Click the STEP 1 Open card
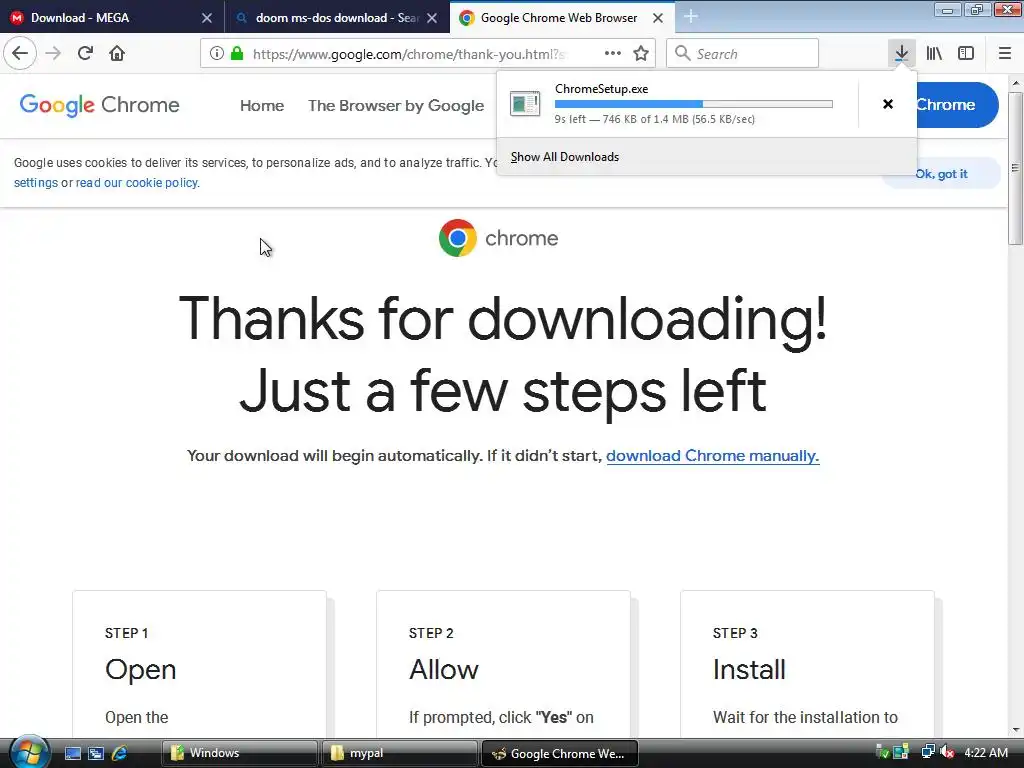This screenshot has width=1024, height=768. point(199,664)
